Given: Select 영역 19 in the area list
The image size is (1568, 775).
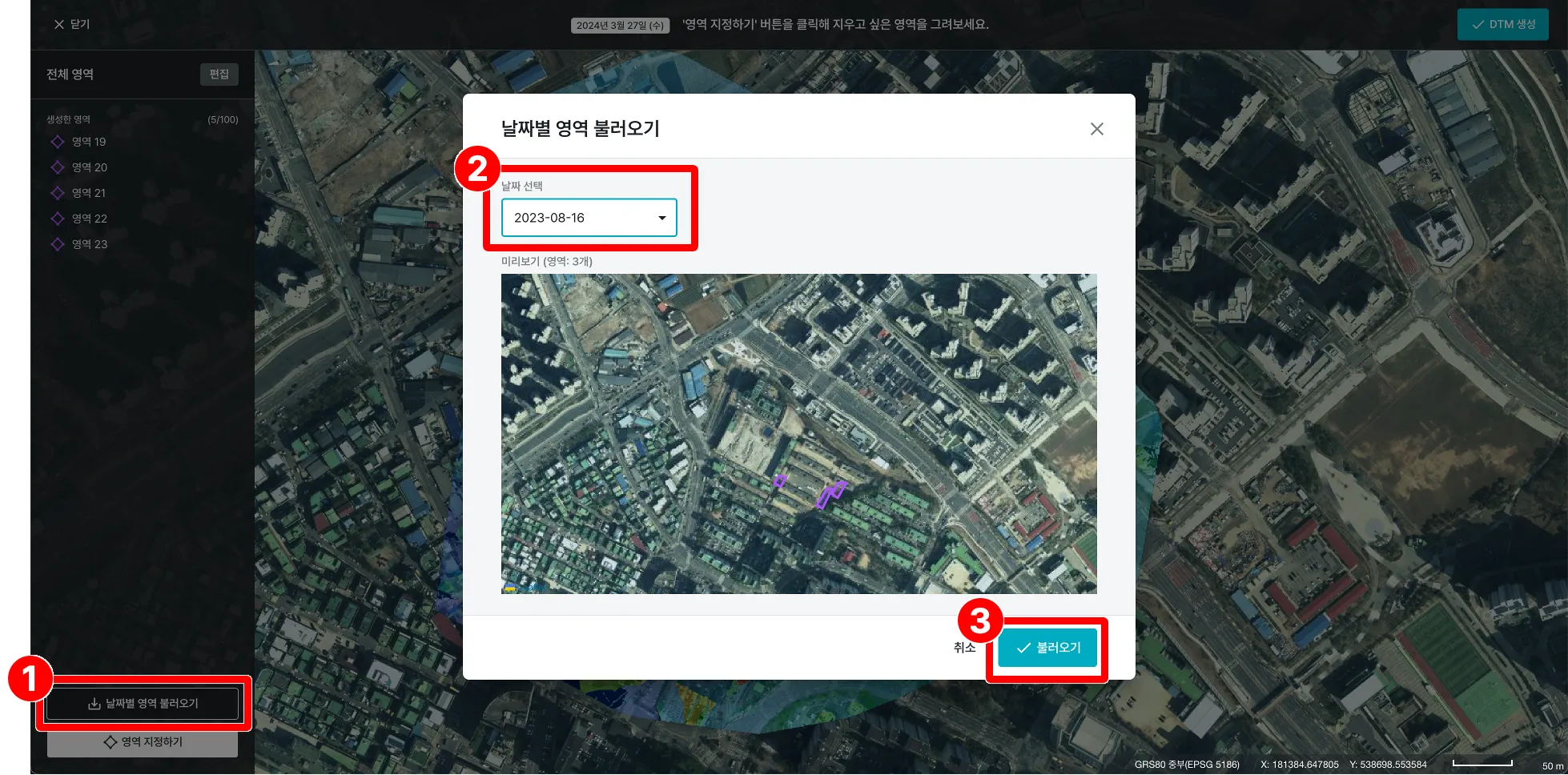Looking at the screenshot, I should point(88,142).
